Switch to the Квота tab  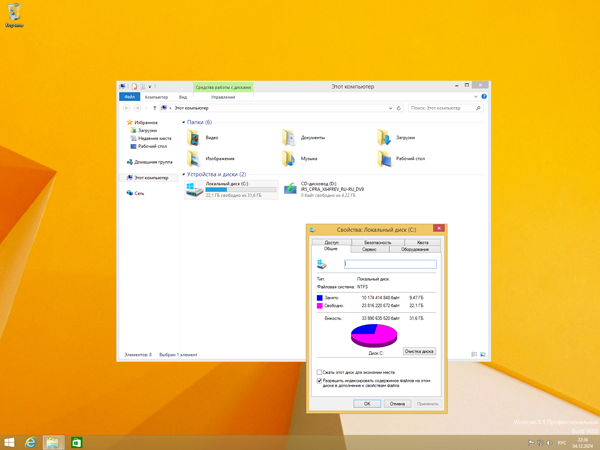click(422, 242)
